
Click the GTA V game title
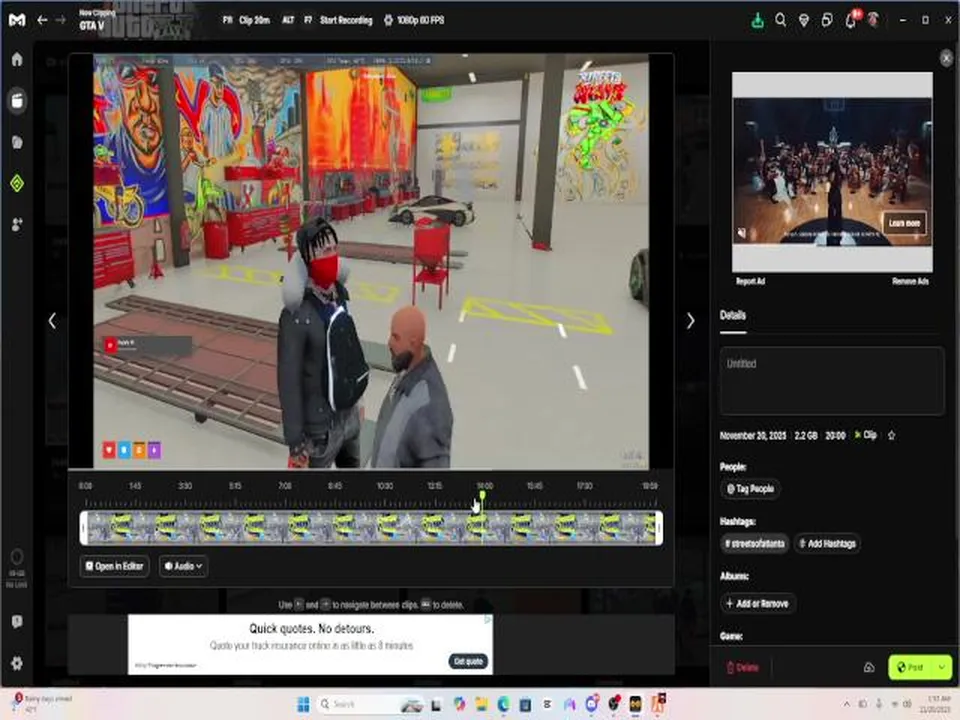[x=92, y=26]
